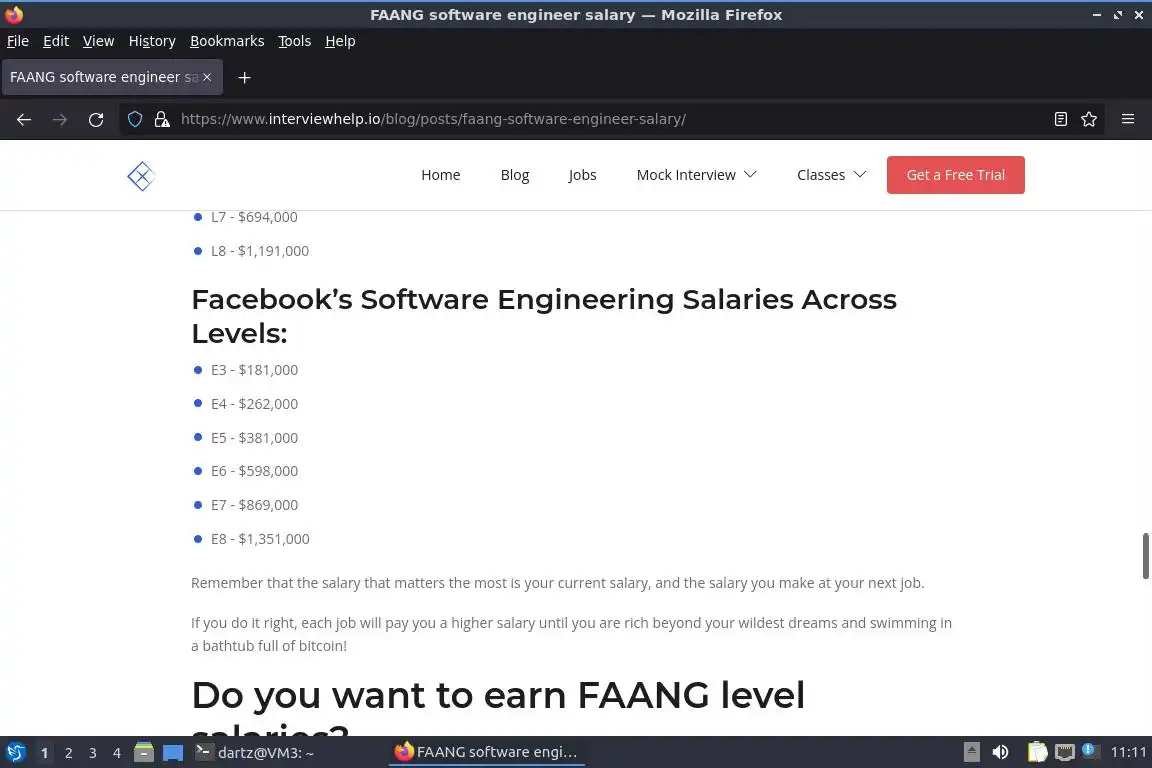Open a new tab with plus button

[x=245, y=77]
